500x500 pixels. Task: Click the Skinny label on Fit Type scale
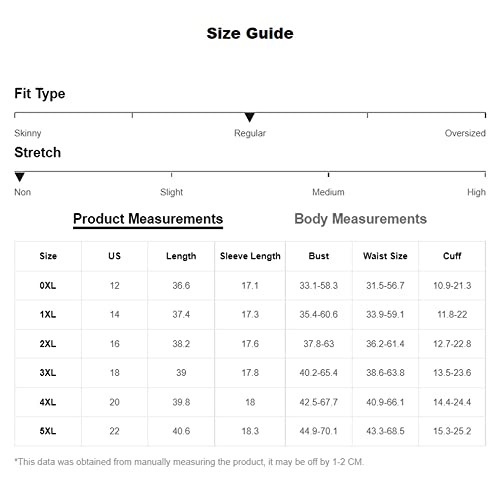[x=28, y=133]
